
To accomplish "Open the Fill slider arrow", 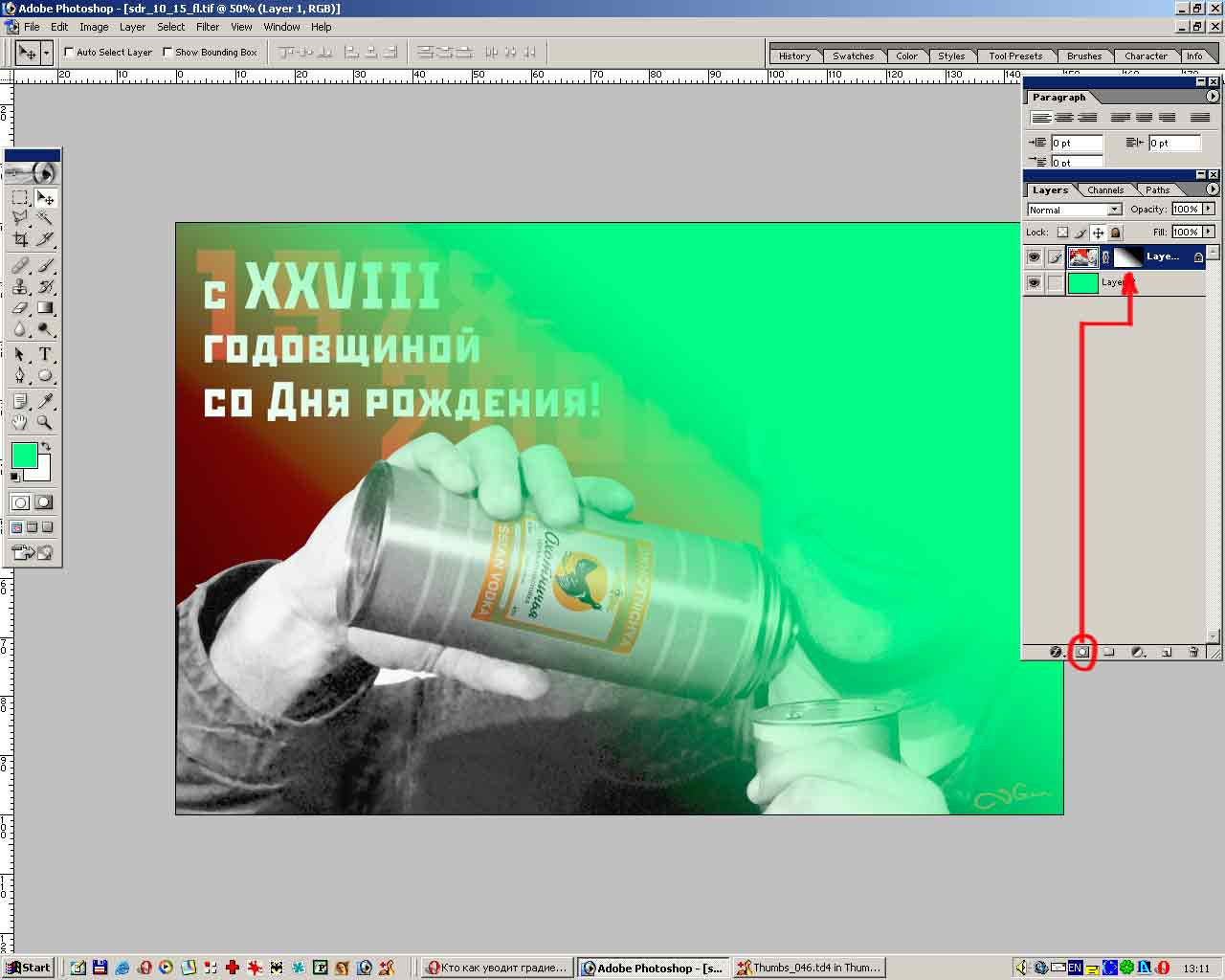I will point(1209,232).
